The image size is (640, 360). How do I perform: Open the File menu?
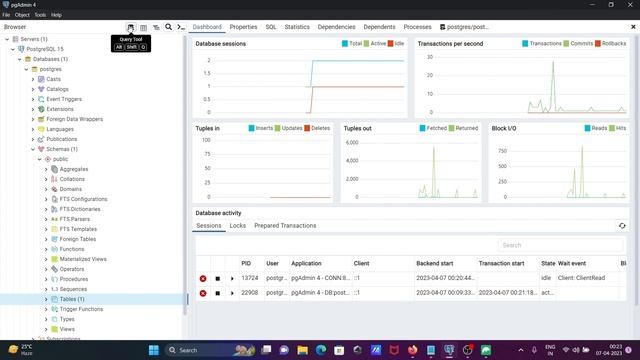point(6,15)
